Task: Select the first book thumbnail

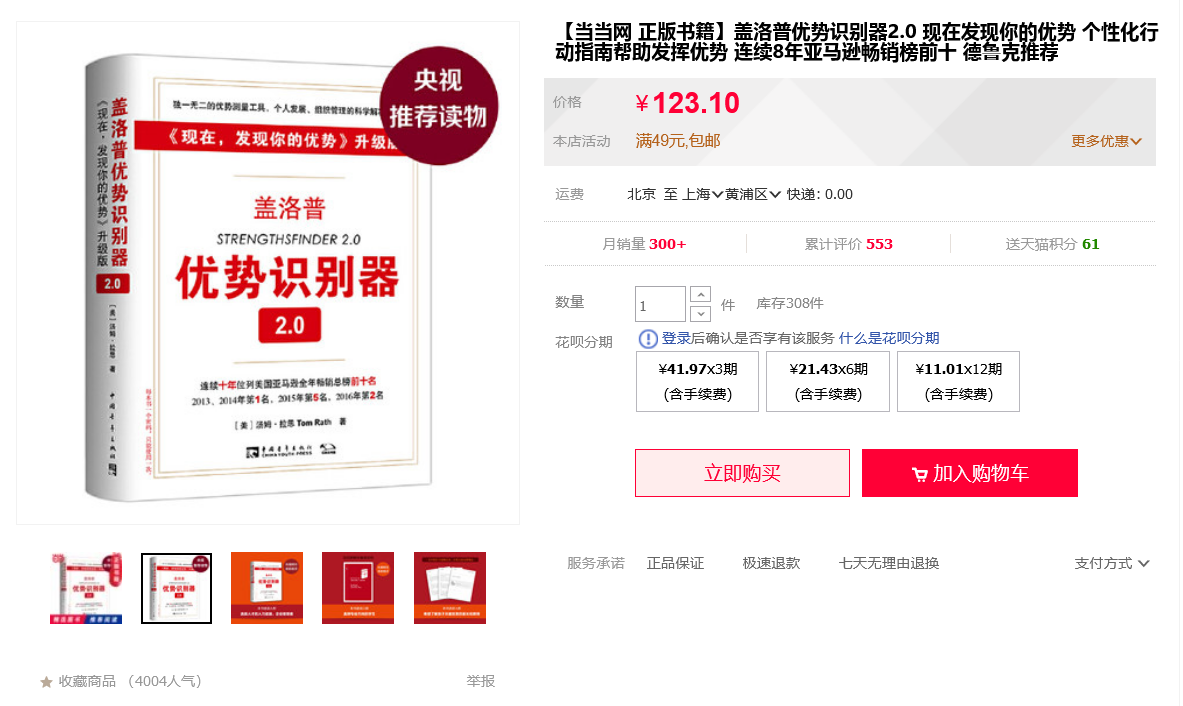Action: click(x=86, y=588)
